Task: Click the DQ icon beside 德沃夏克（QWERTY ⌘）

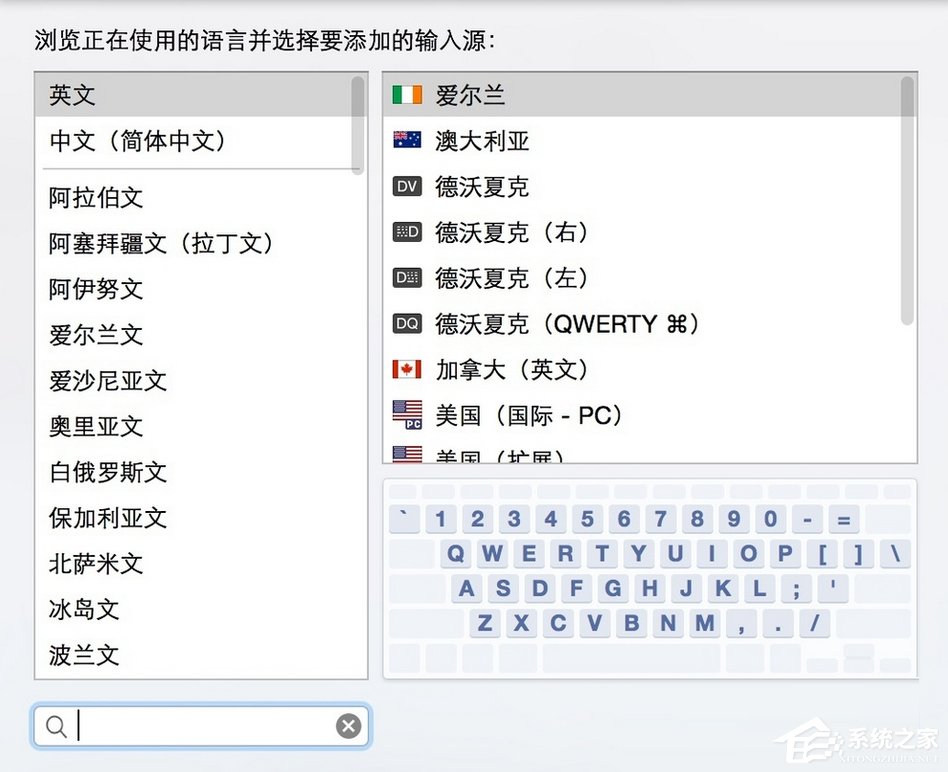Action: (x=406, y=324)
